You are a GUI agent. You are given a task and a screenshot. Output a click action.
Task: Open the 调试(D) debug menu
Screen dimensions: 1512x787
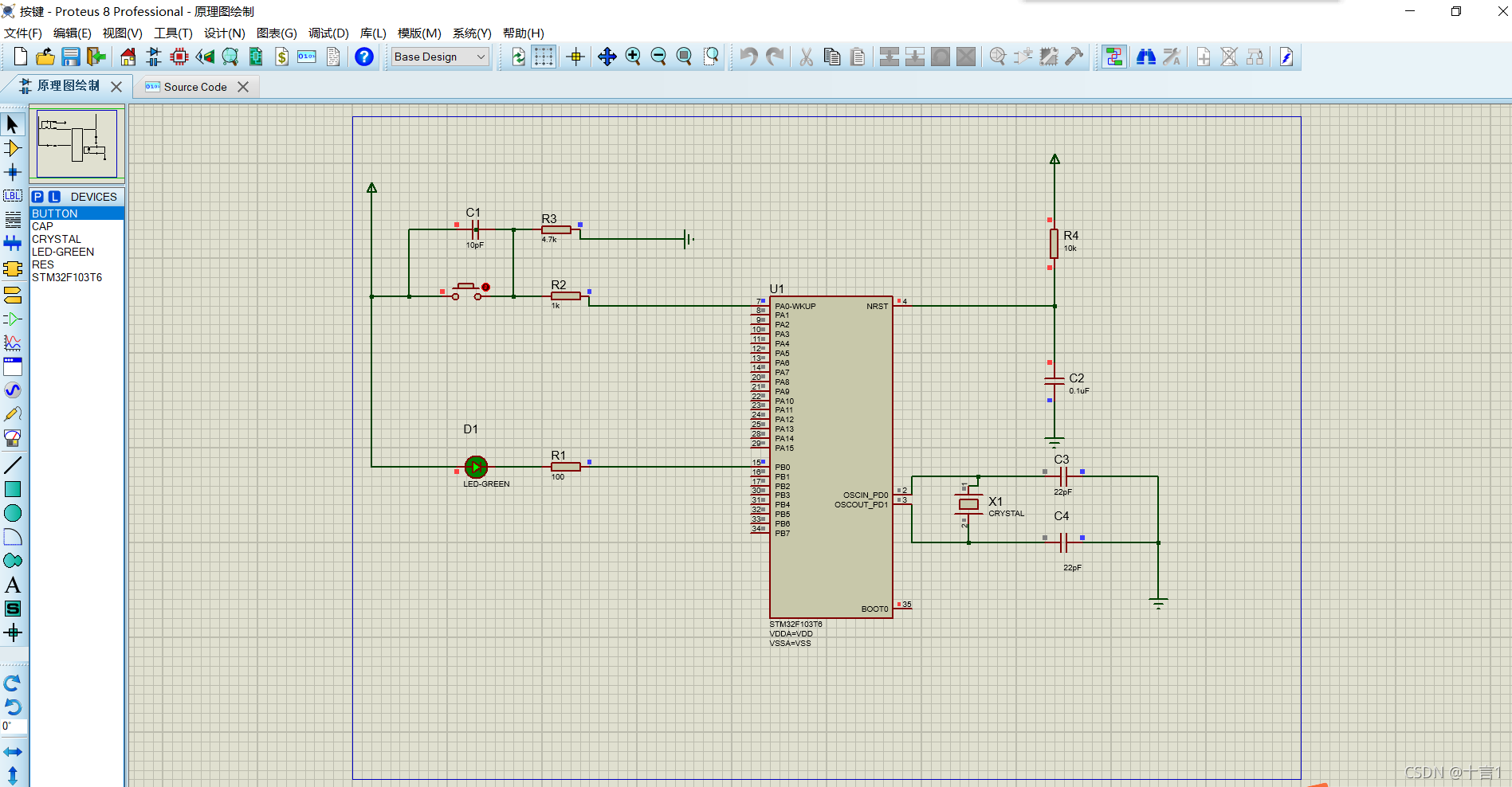click(x=328, y=33)
